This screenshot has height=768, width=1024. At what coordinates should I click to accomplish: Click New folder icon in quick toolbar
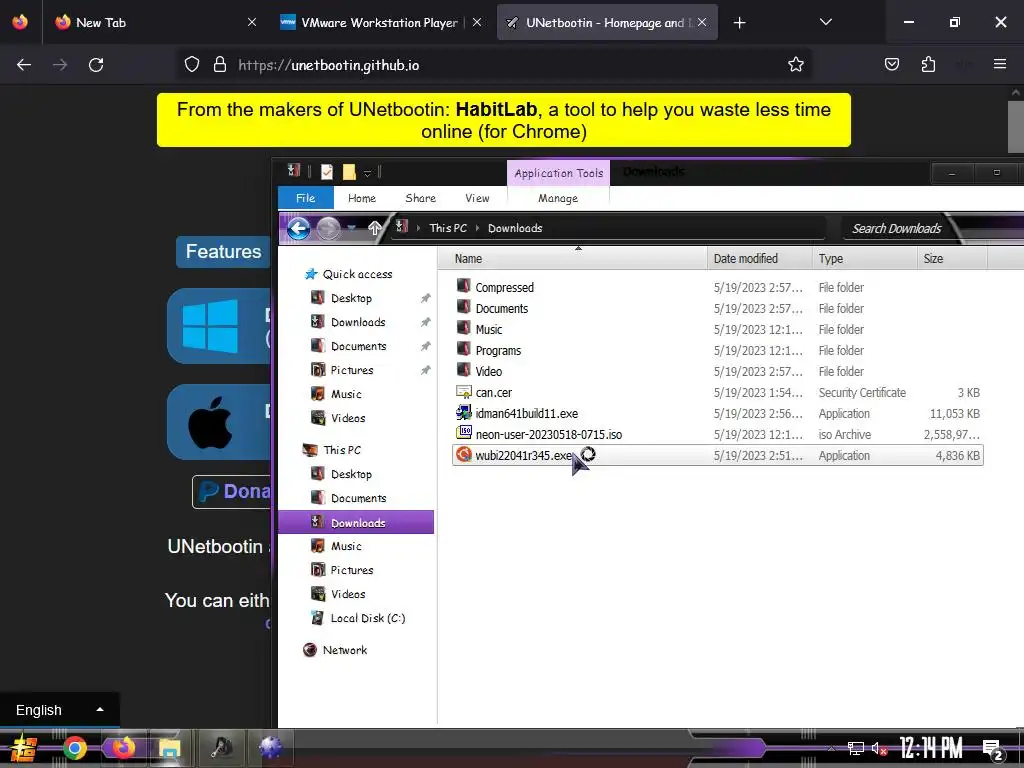(x=349, y=172)
